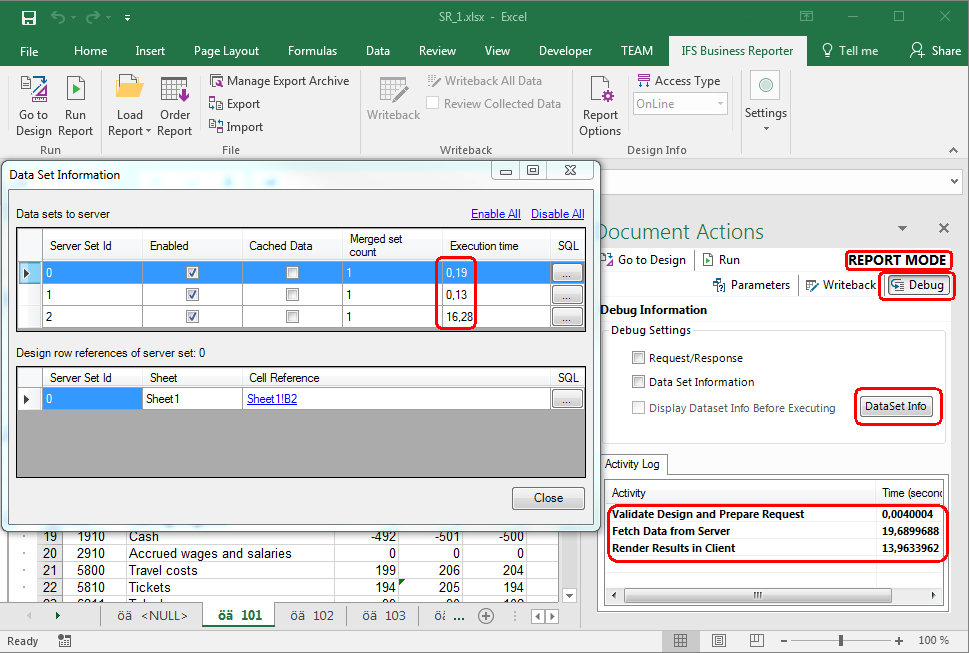Image resolution: width=969 pixels, height=653 pixels.
Task: Click Activity Log horizontal scrollbar
Action: tap(758, 596)
